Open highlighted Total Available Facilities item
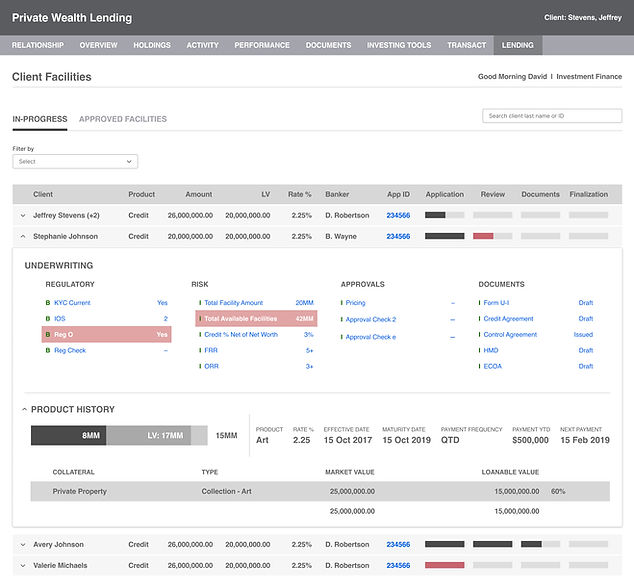 [x=256, y=319]
